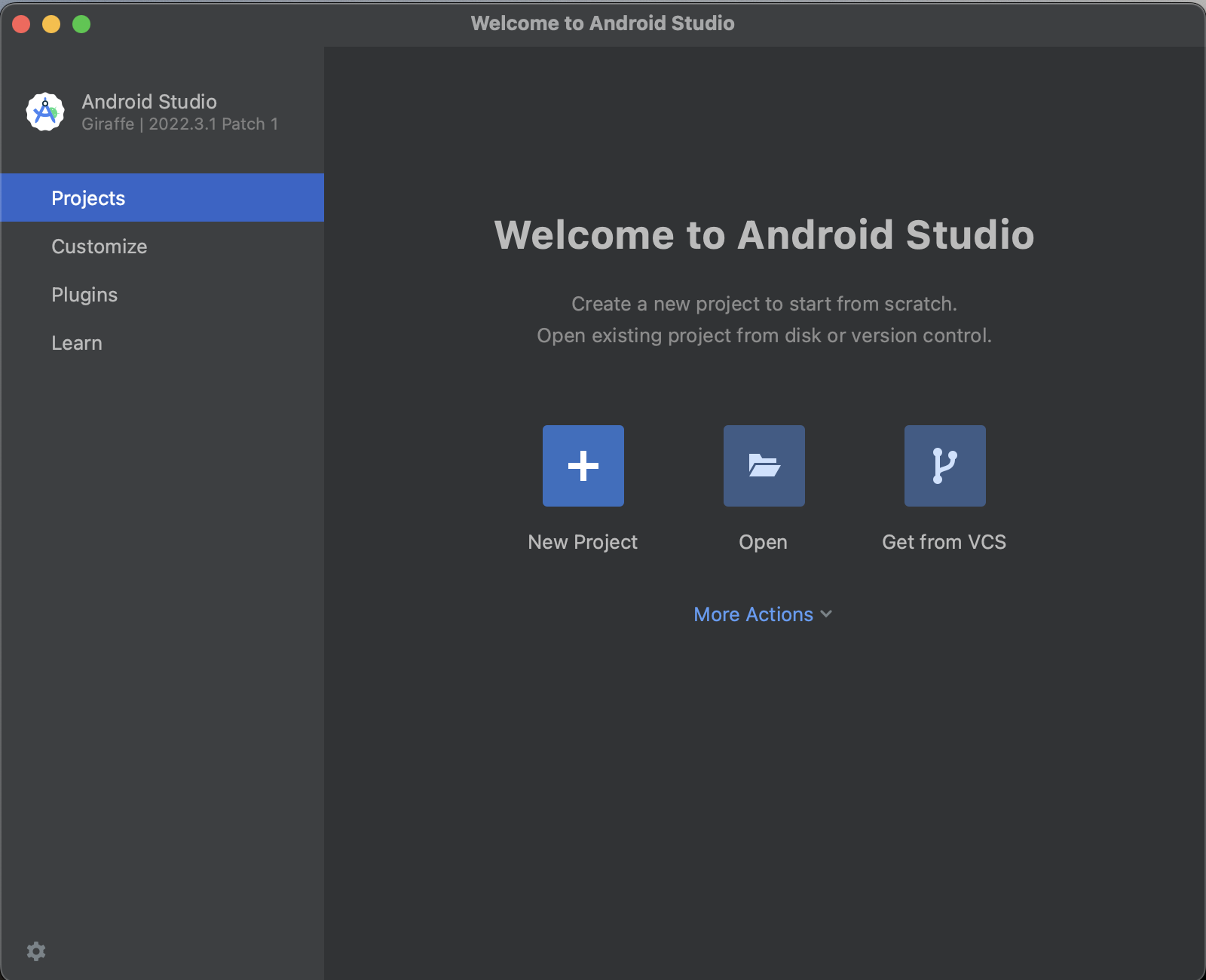Close the Welcome window with red button

point(21,24)
